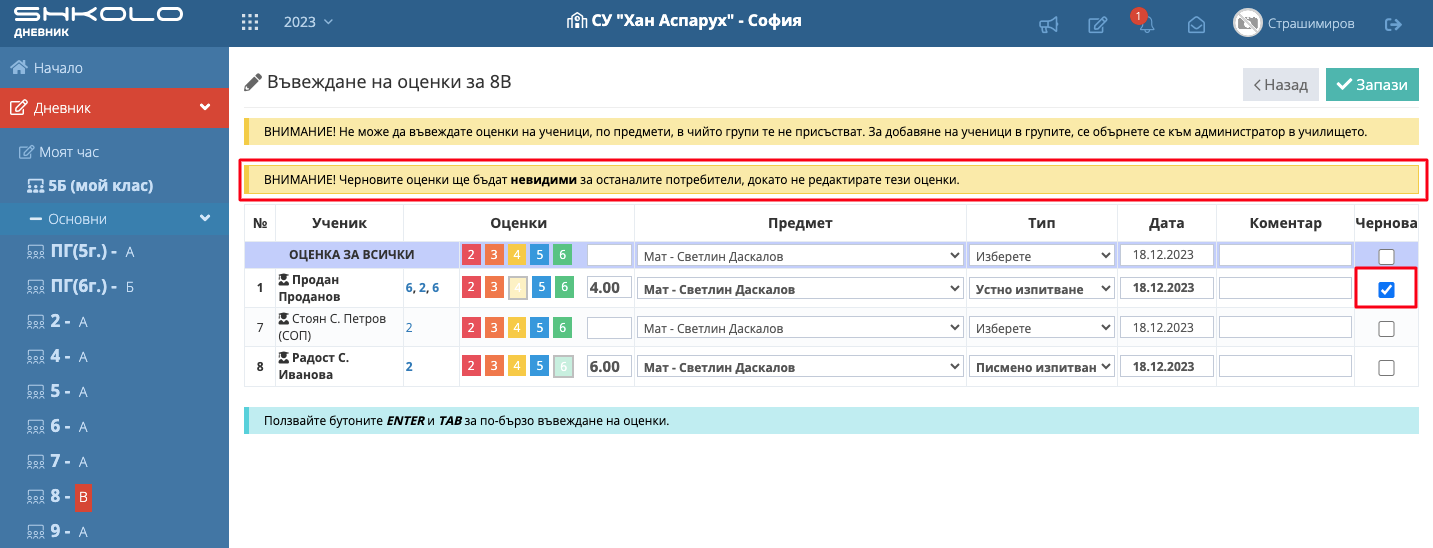This screenshot has height=548, width=1433.
Task: Open notifications bell icon
Action: [1146, 25]
